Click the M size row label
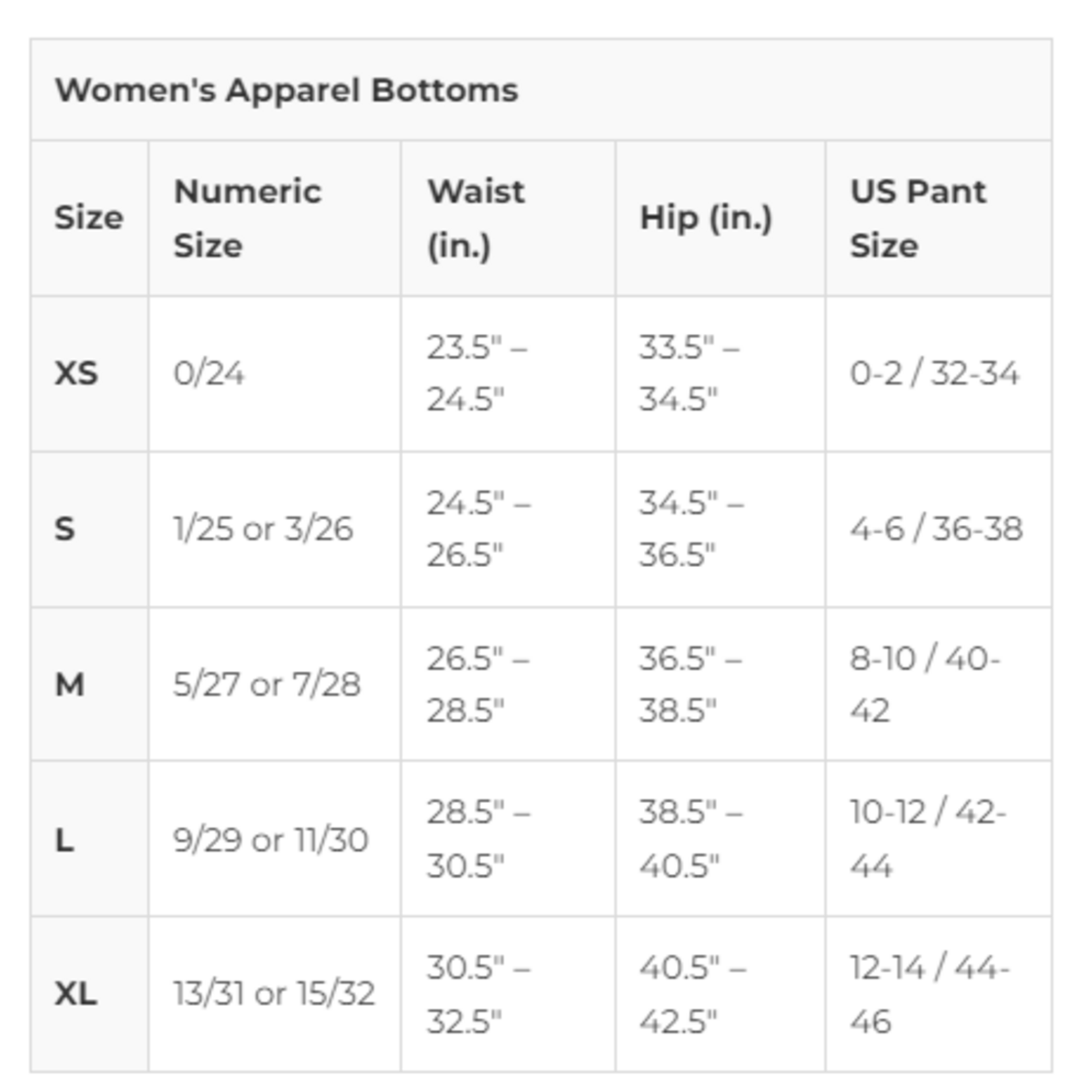1092x1092 pixels. click(69, 684)
